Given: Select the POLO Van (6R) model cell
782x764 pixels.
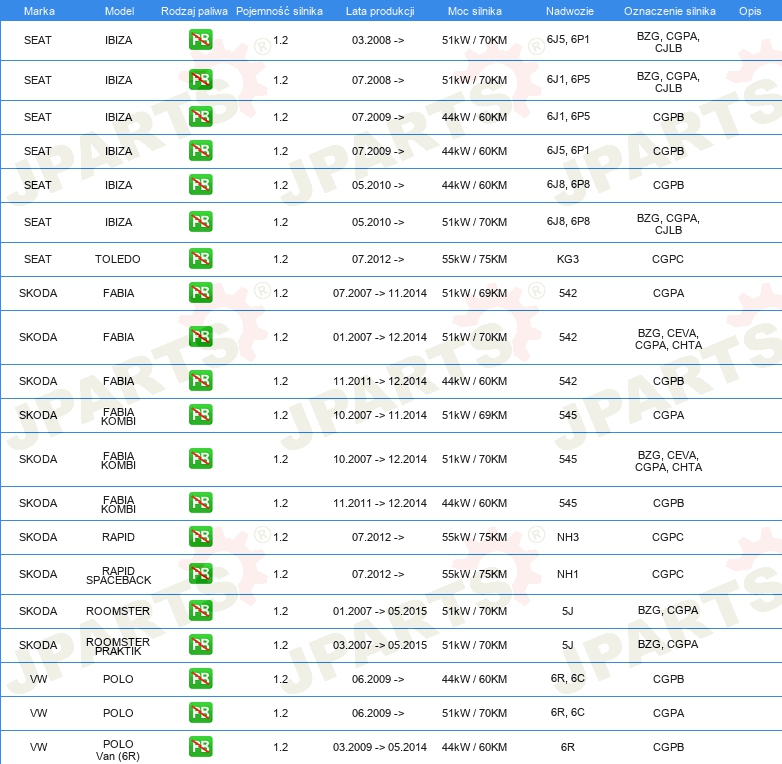Looking at the screenshot, I should click(118, 750).
